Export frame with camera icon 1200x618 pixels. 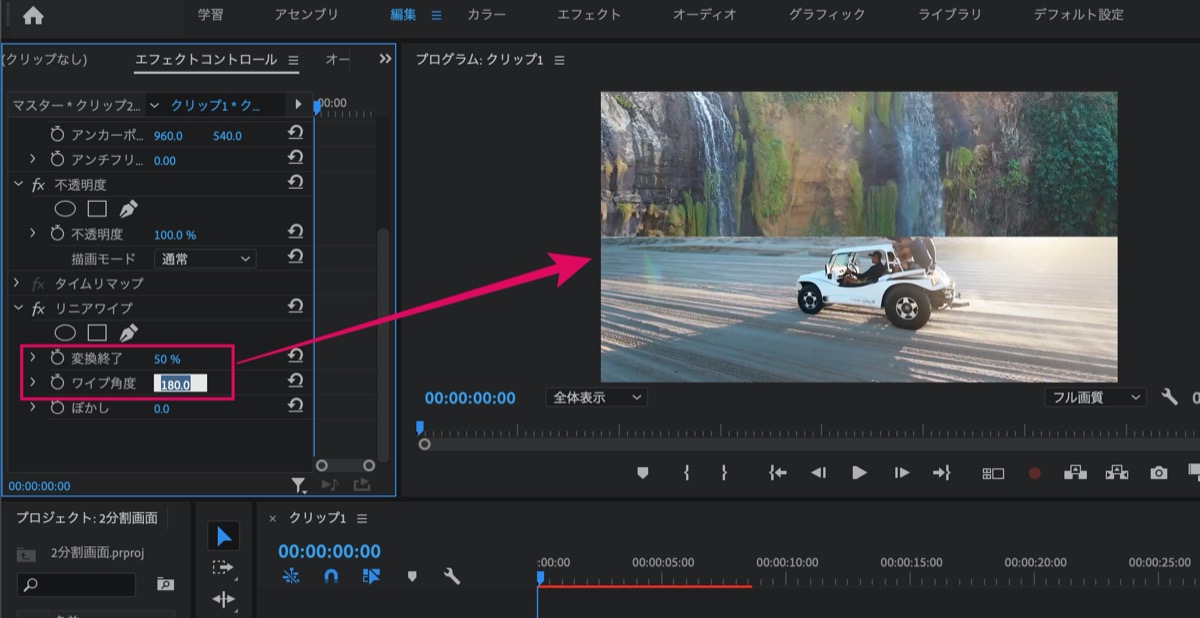coord(1158,473)
